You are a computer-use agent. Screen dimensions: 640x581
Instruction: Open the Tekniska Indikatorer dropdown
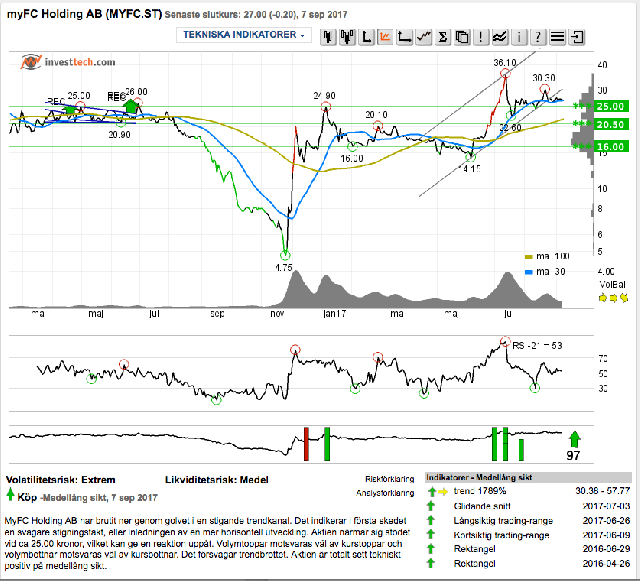244,35
